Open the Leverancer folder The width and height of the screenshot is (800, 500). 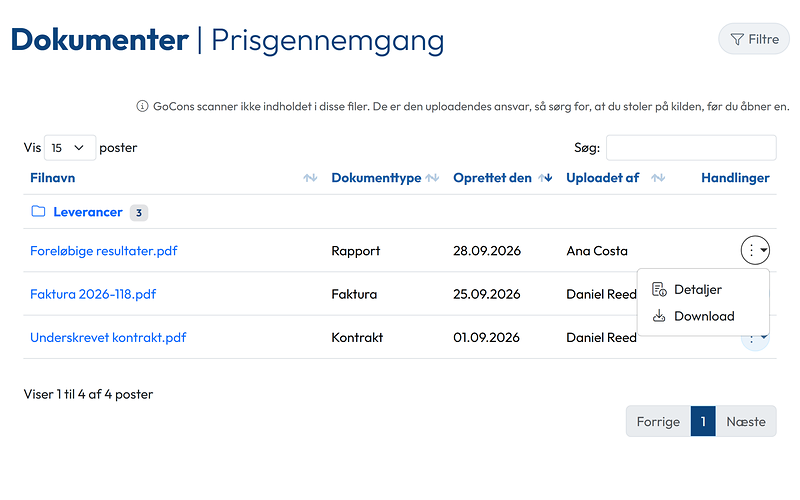(88, 212)
